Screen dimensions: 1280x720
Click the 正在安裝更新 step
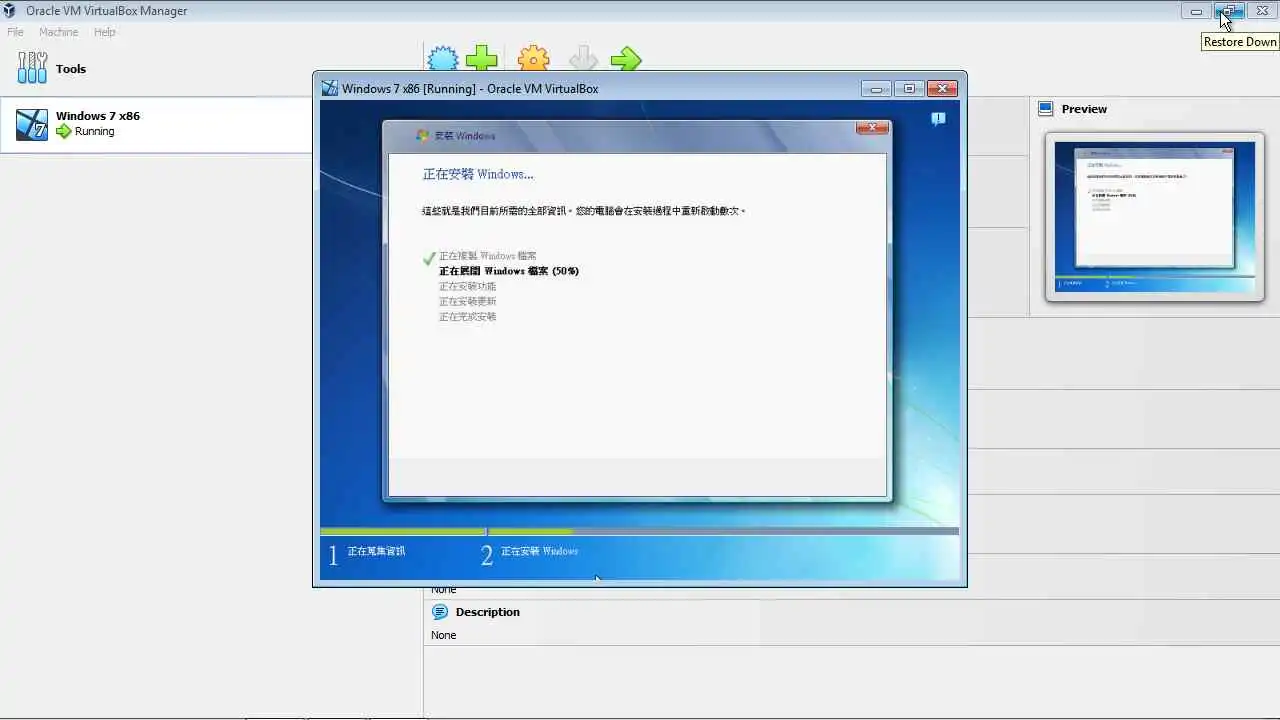(x=467, y=301)
